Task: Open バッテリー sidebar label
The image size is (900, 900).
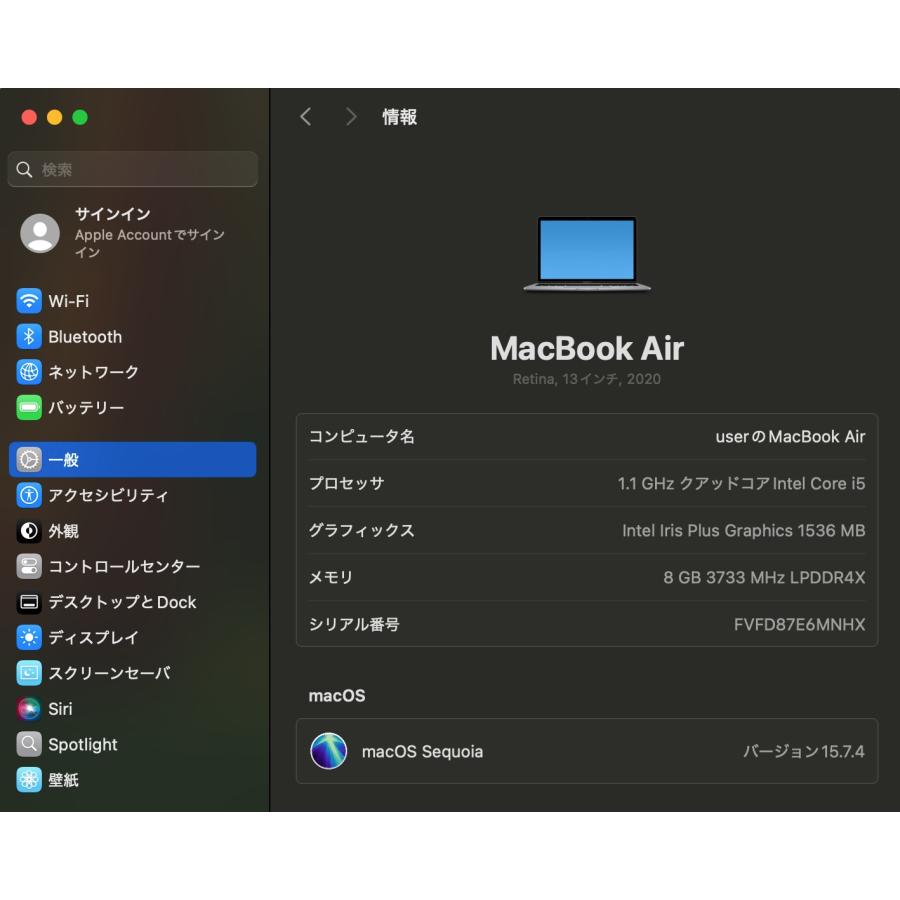Action: pos(86,408)
